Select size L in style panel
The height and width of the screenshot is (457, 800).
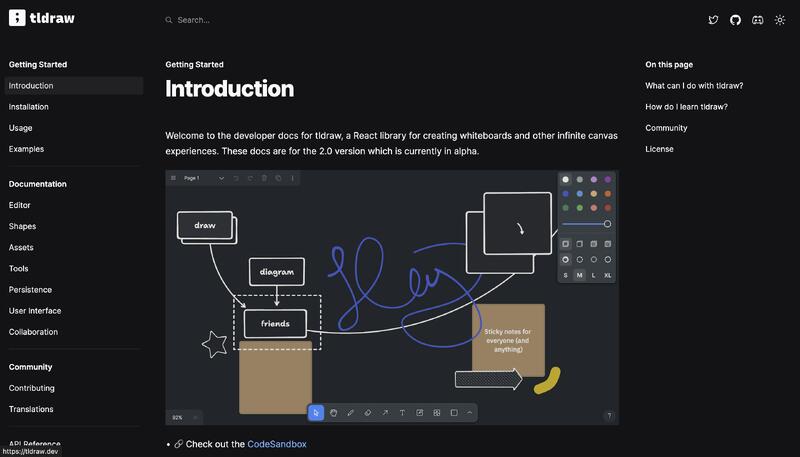point(593,275)
